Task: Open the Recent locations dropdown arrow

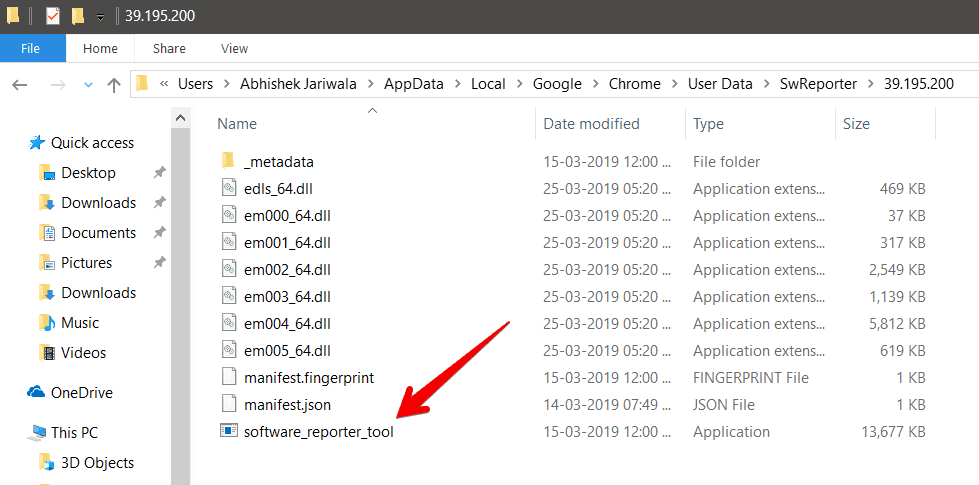Action: click(88, 85)
